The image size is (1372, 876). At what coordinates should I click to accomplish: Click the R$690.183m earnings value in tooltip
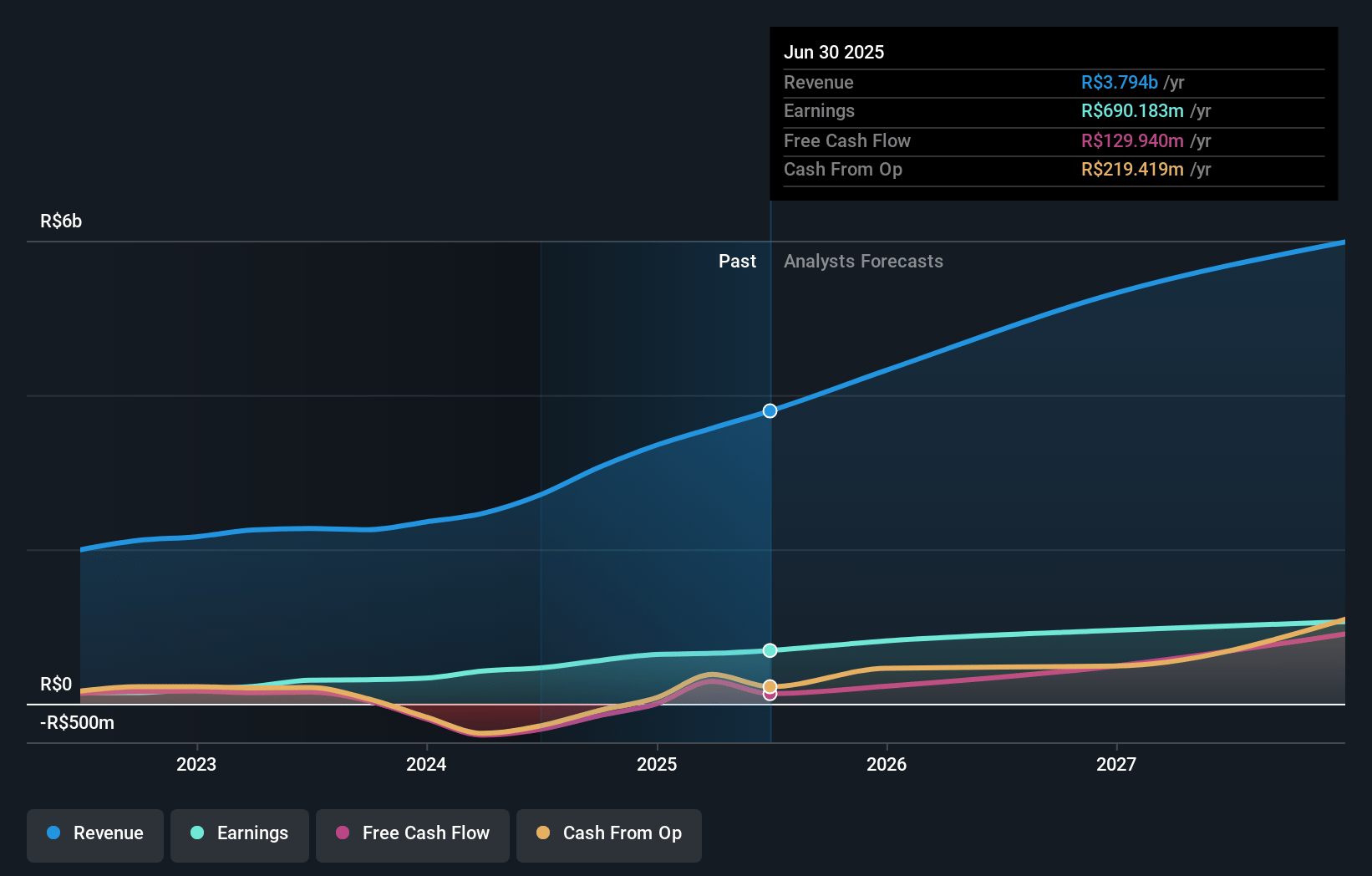coord(1132,111)
